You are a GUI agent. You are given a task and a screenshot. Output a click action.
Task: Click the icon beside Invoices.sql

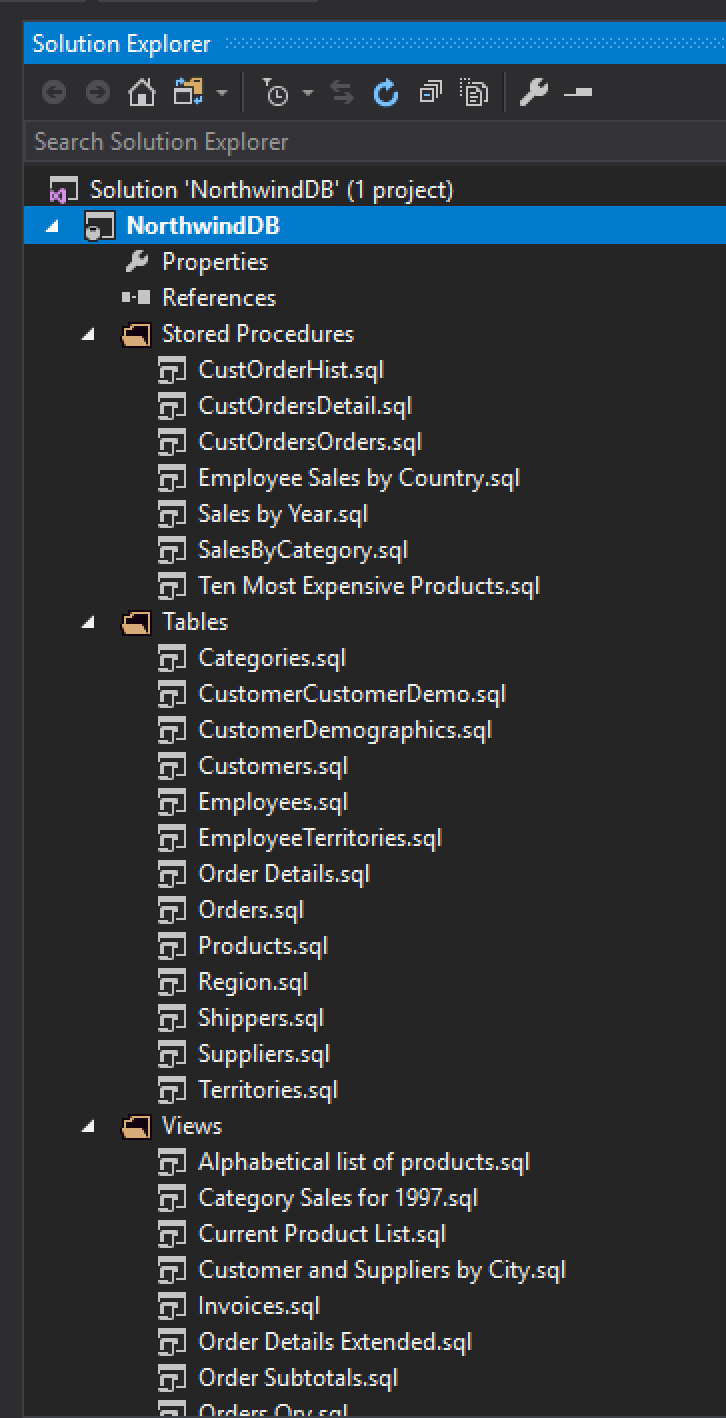[x=172, y=1306]
